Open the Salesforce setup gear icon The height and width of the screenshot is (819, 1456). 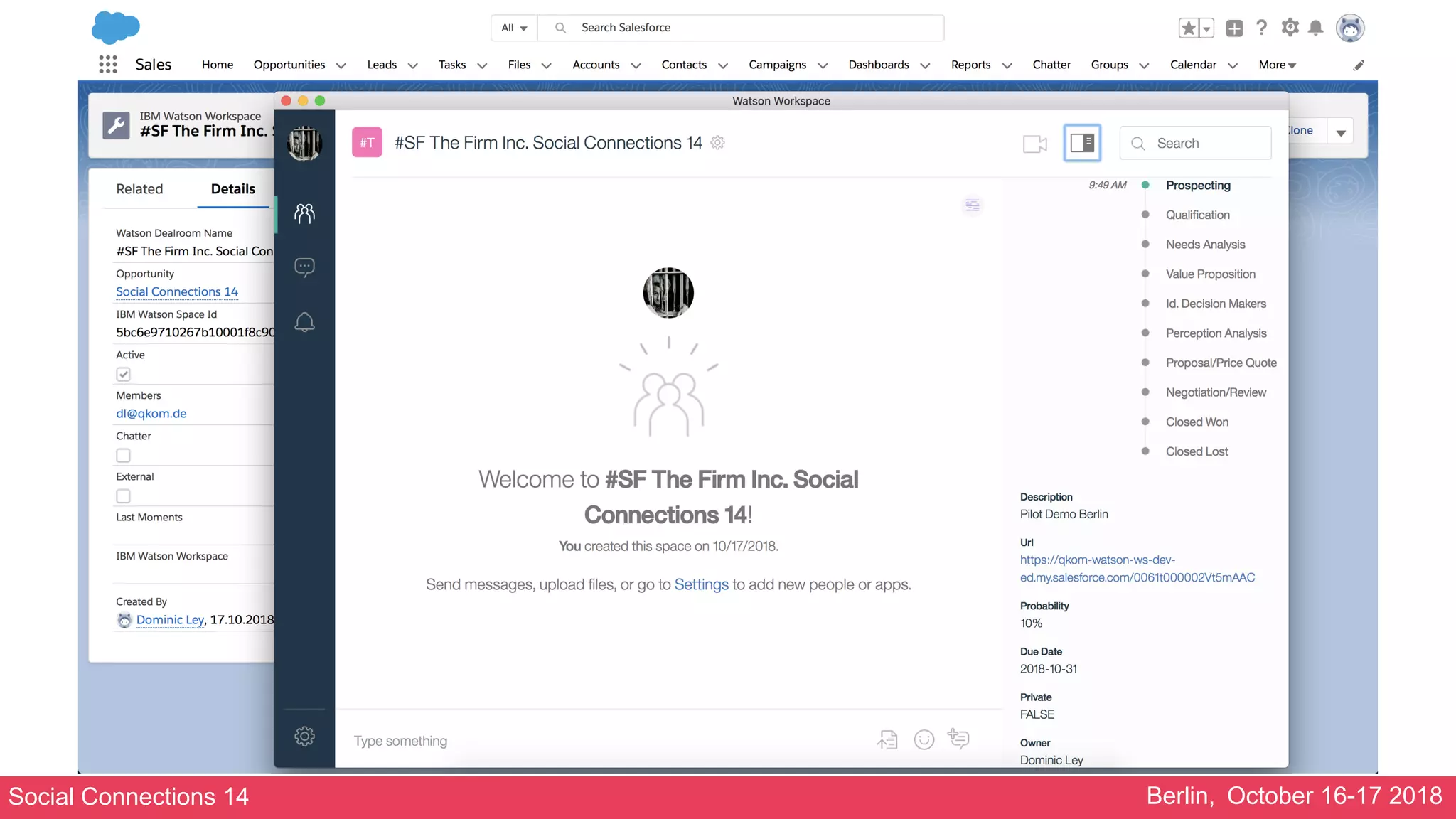1290,28
